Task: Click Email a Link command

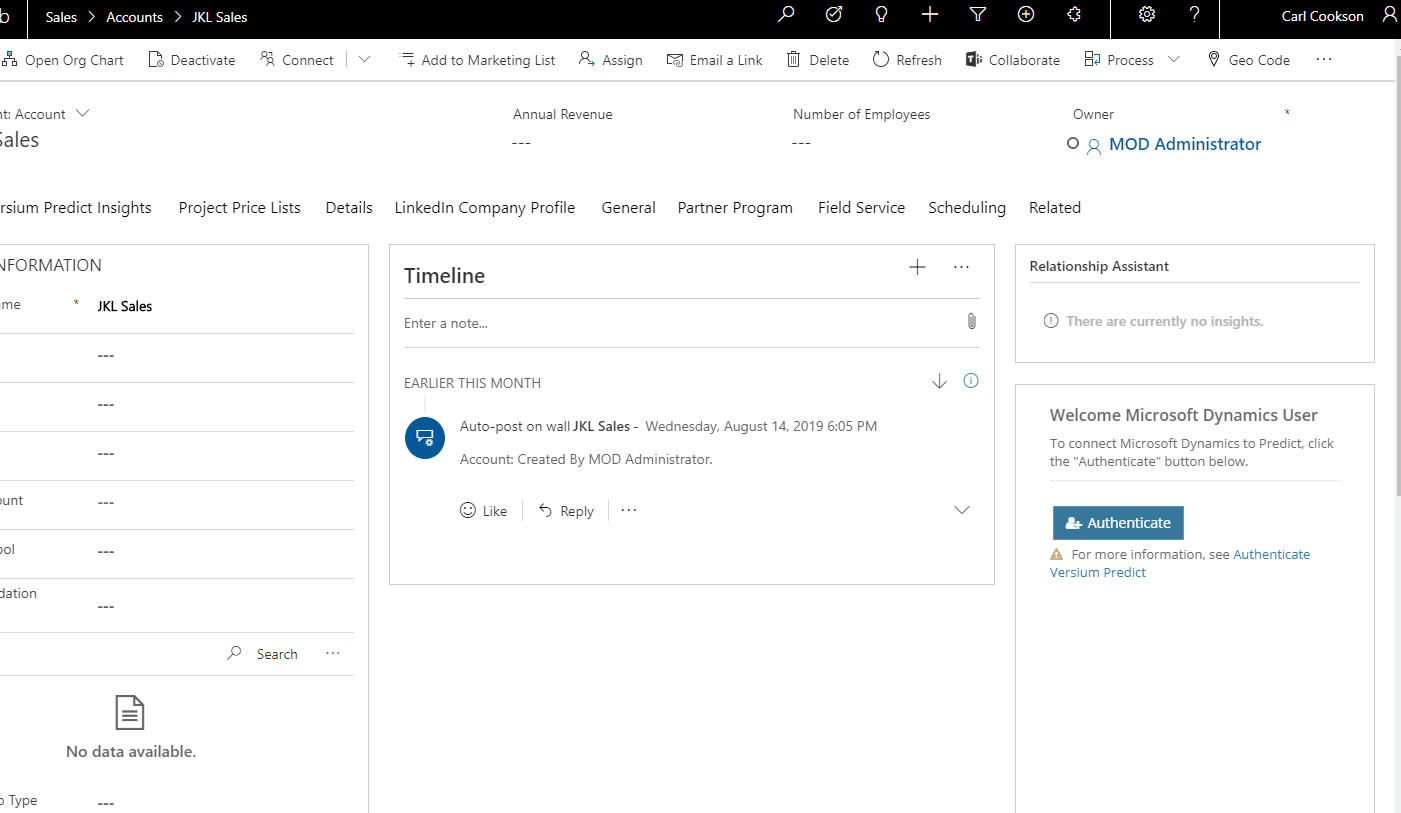Action: coord(714,60)
